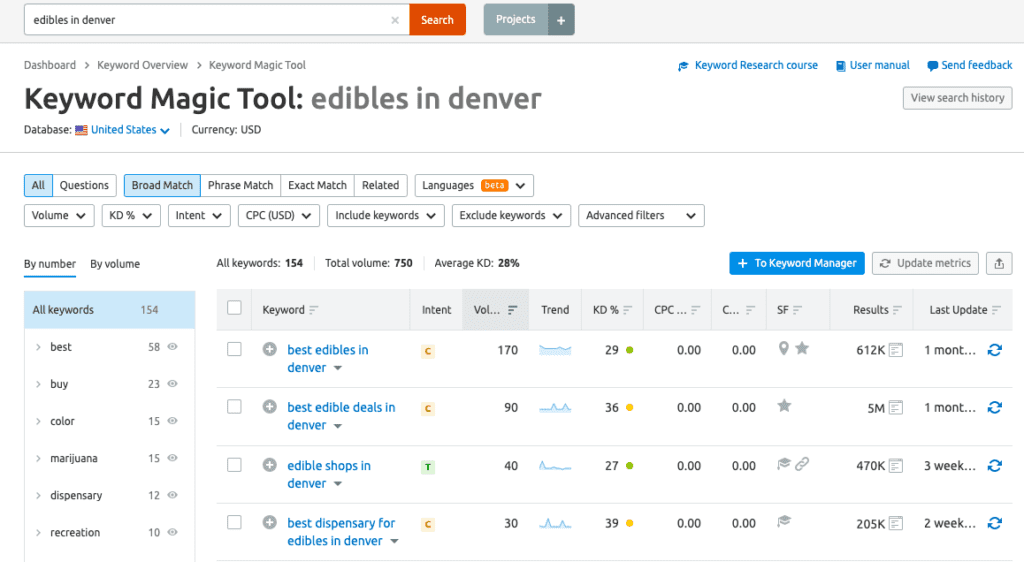Clear the search field with X icon

point(395,20)
